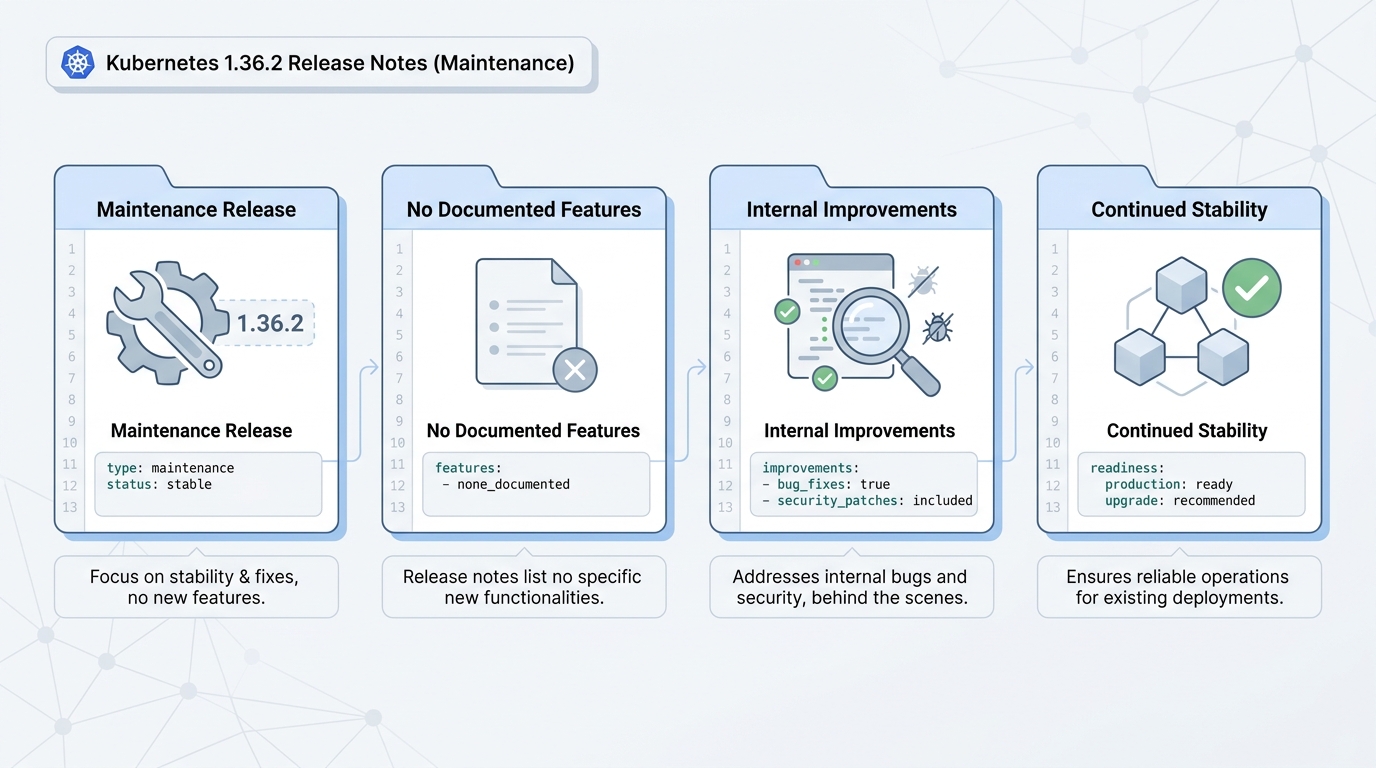Click the 'status: stable' code line
This screenshot has height=768, width=1376.
159,484
